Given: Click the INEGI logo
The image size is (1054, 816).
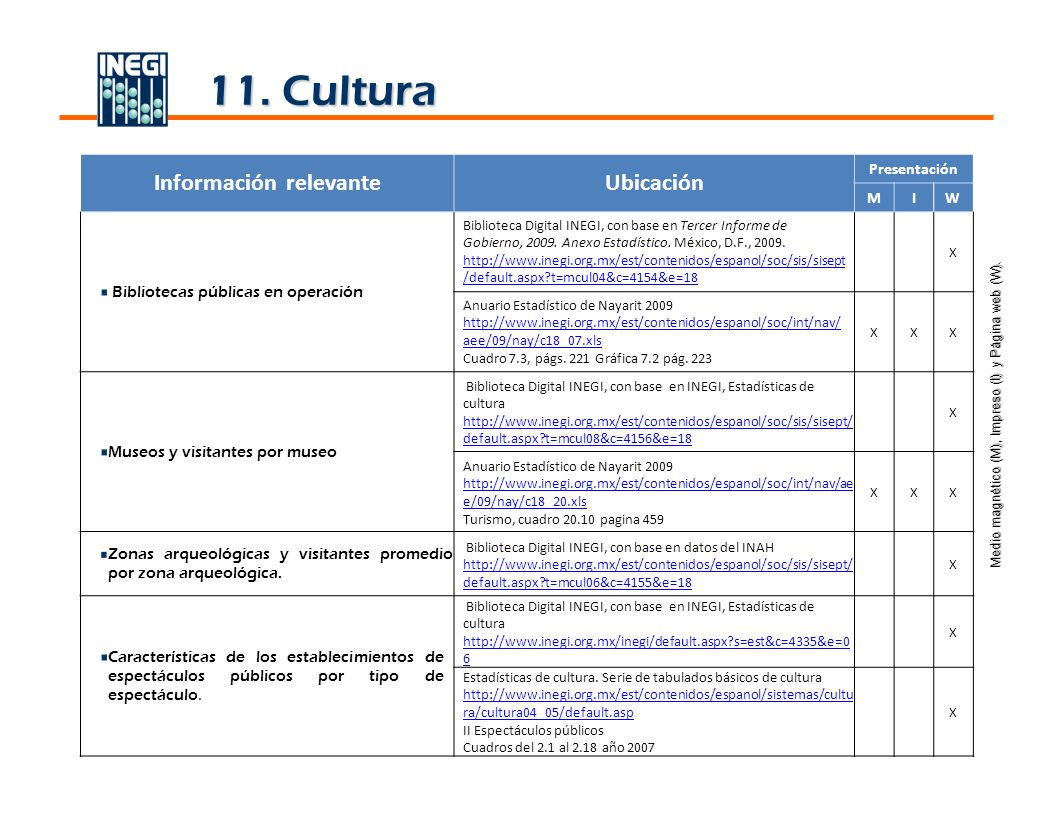Looking at the screenshot, I should coord(132,89).
